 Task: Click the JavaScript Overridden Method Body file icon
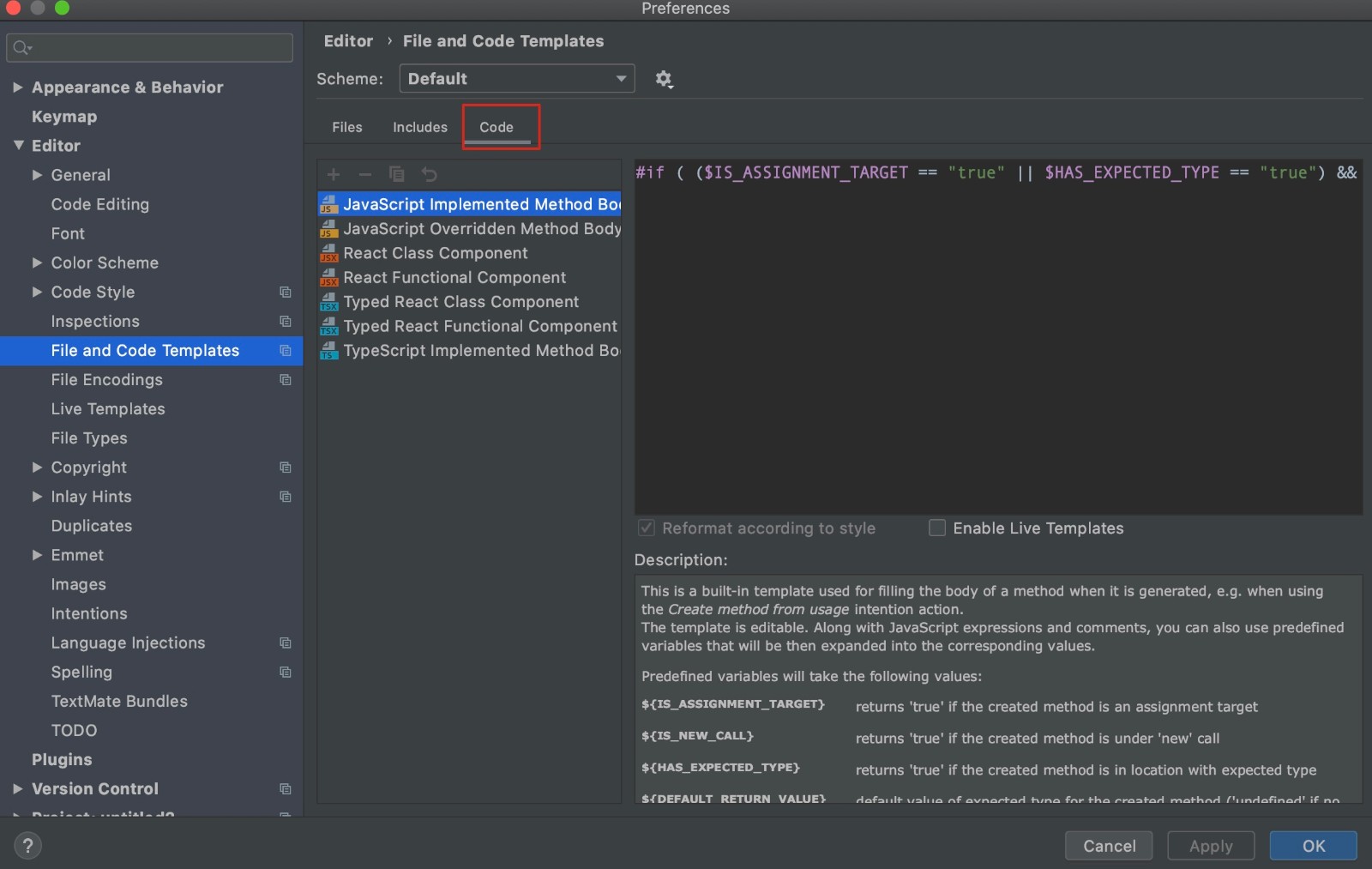[329, 228]
